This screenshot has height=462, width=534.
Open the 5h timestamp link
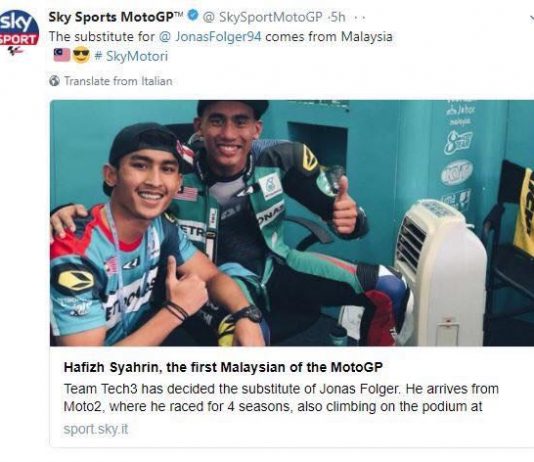(x=337, y=17)
